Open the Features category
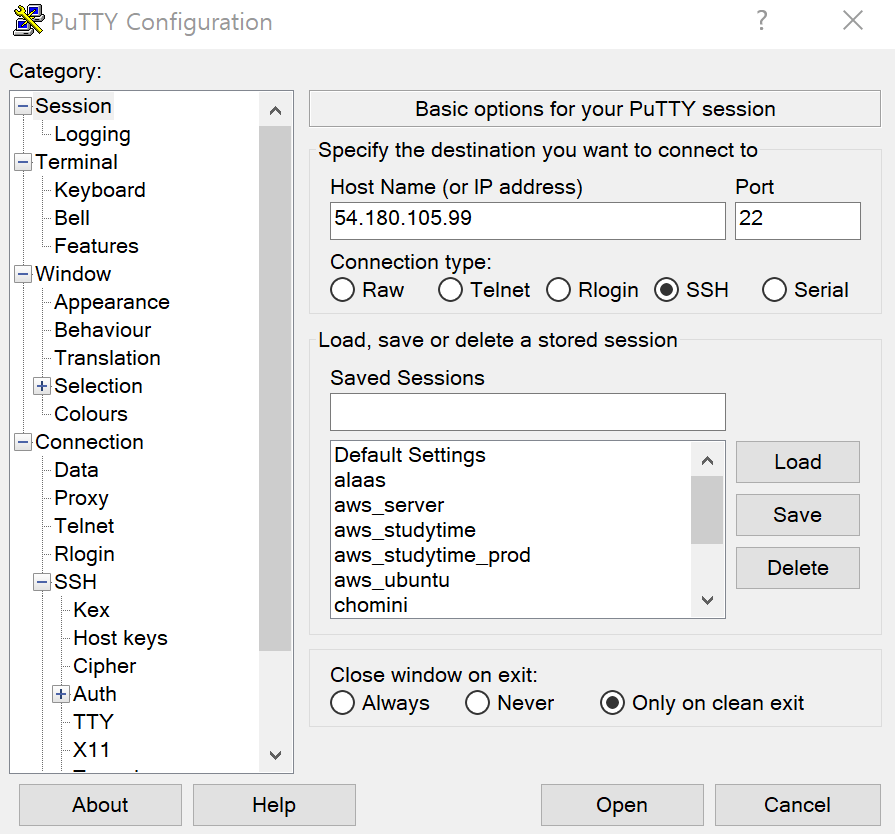Image resolution: width=895 pixels, height=834 pixels. tap(96, 246)
